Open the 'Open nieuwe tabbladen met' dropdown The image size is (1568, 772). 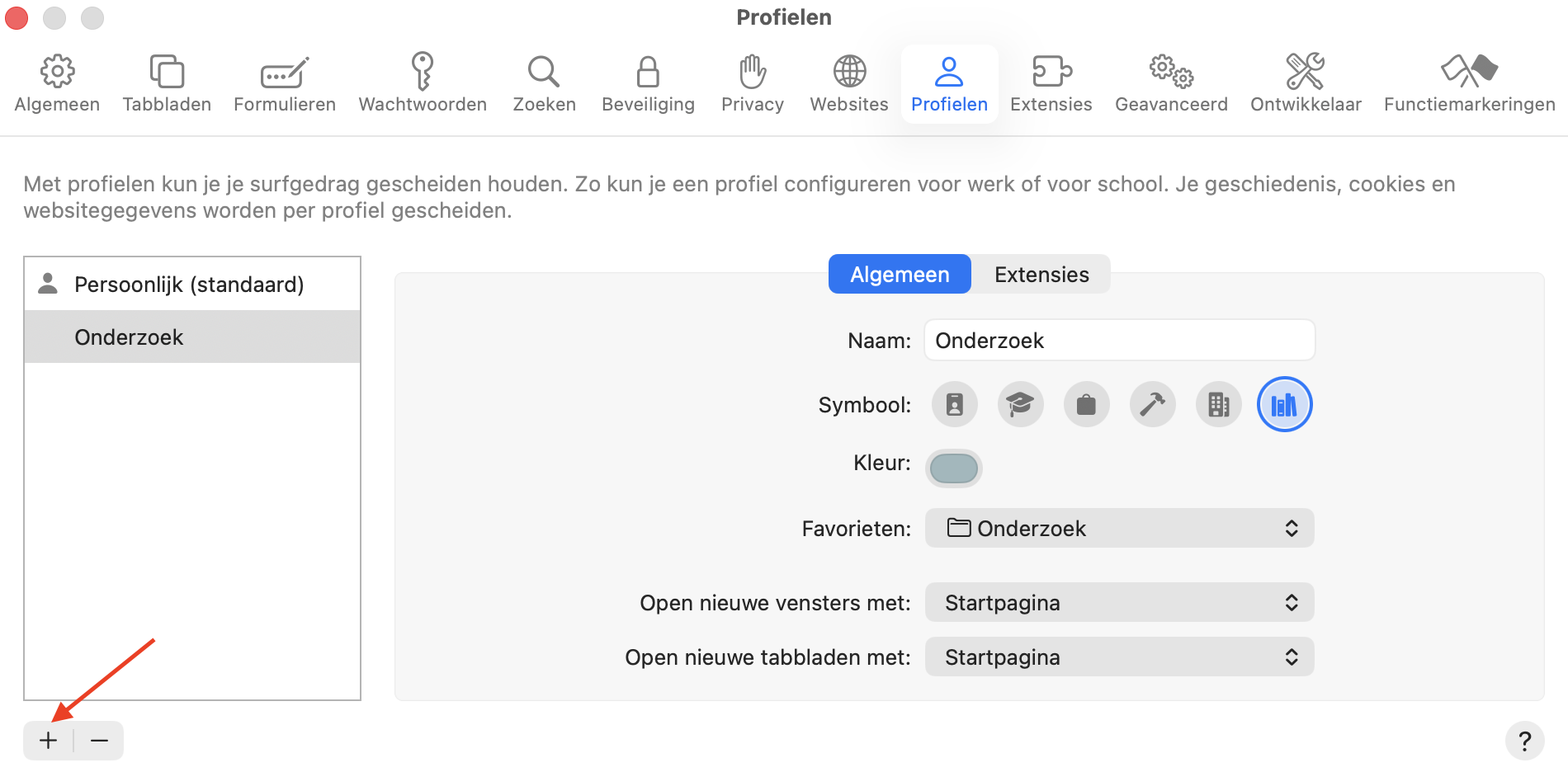tap(1118, 657)
